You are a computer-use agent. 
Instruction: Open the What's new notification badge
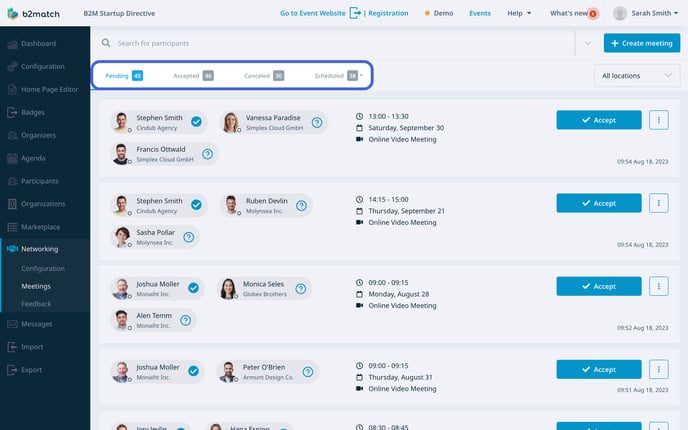coord(593,14)
